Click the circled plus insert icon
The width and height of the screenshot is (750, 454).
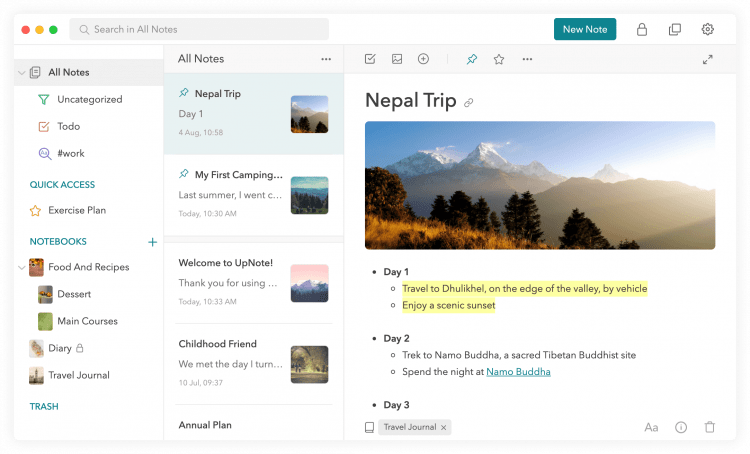[423, 59]
